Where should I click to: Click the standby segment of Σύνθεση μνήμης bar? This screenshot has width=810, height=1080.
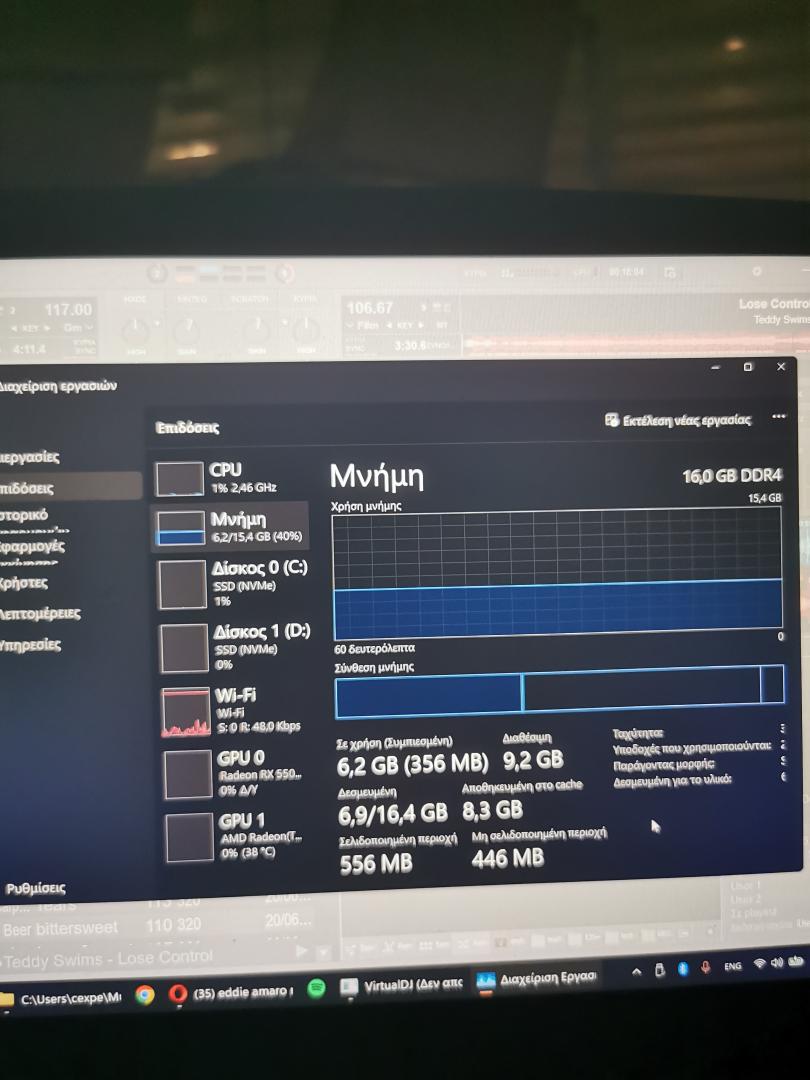(x=642, y=689)
